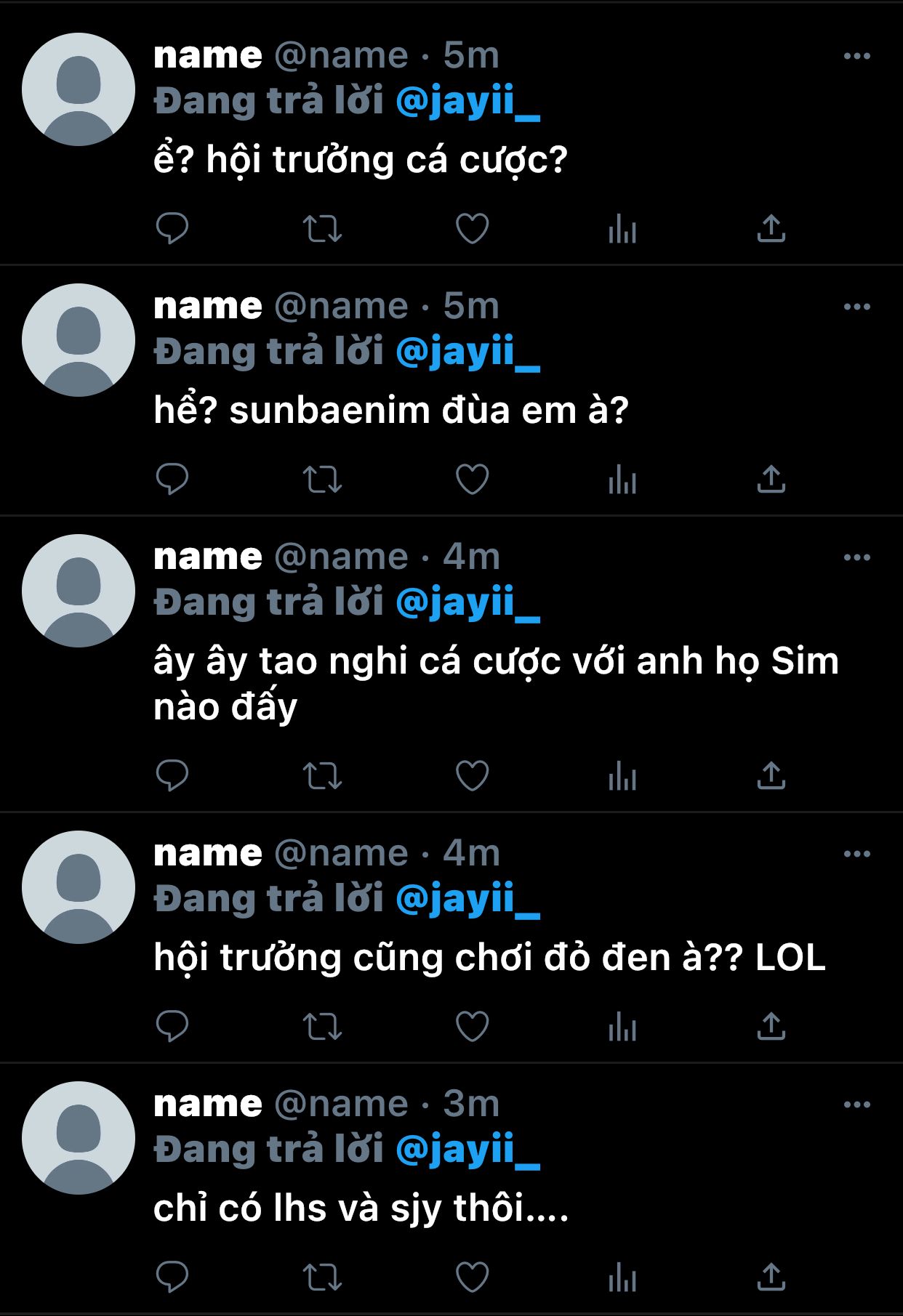Like the 'hội trưởng cá cược?' tweet

[472, 229]
